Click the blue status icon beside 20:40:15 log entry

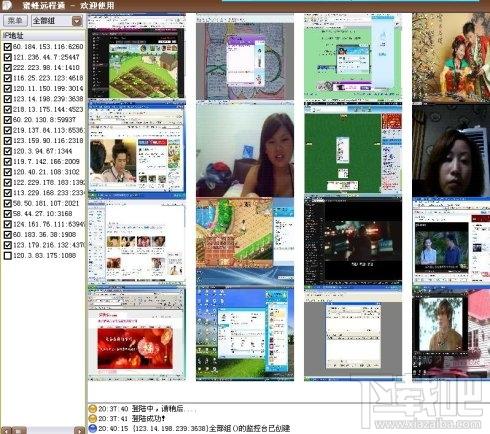click(92, 428)
